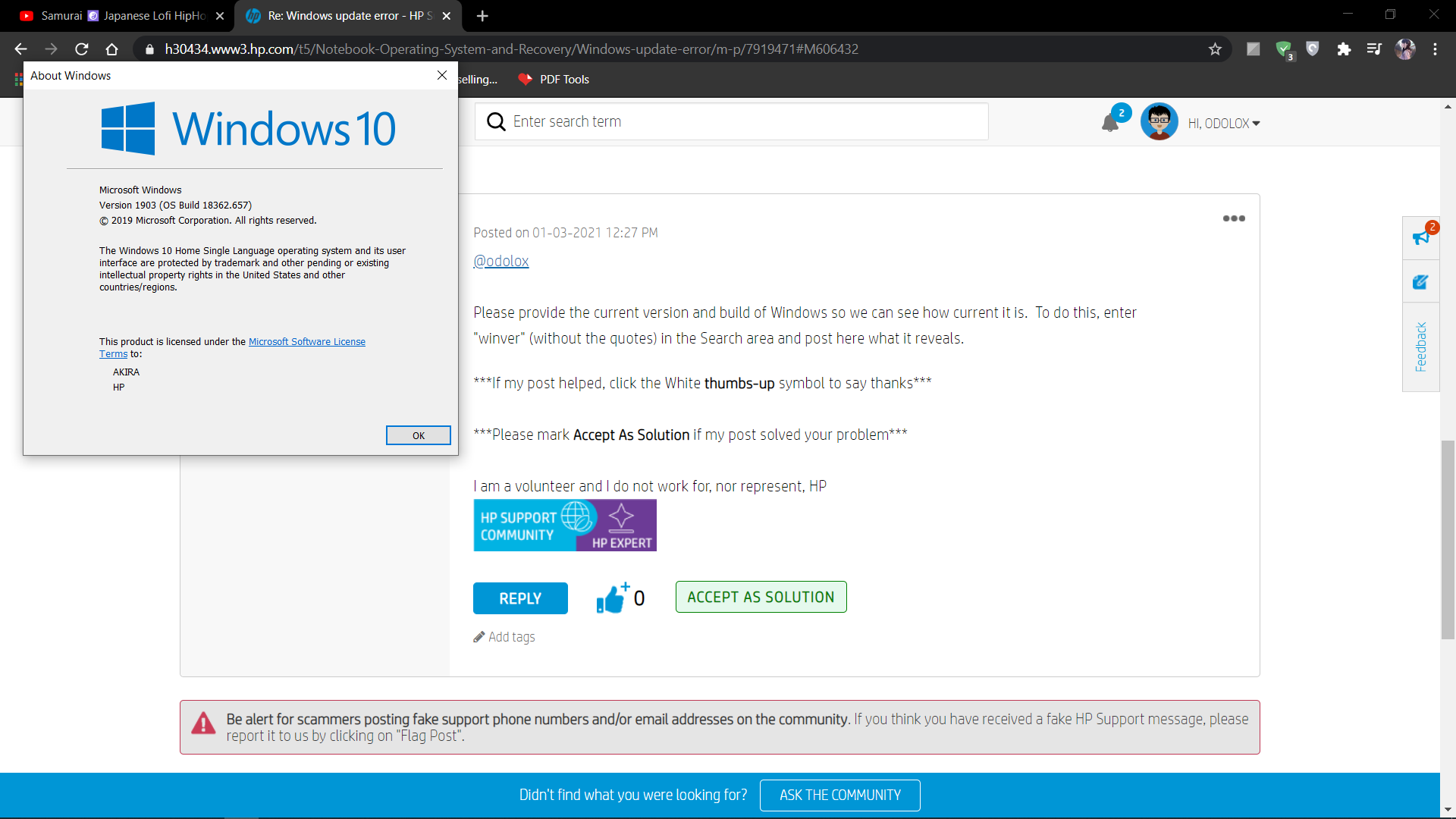Screen dimensions: 1456x819
Task: Open the Chrome extensions puzzle icon
Action: pos(1344,49)
